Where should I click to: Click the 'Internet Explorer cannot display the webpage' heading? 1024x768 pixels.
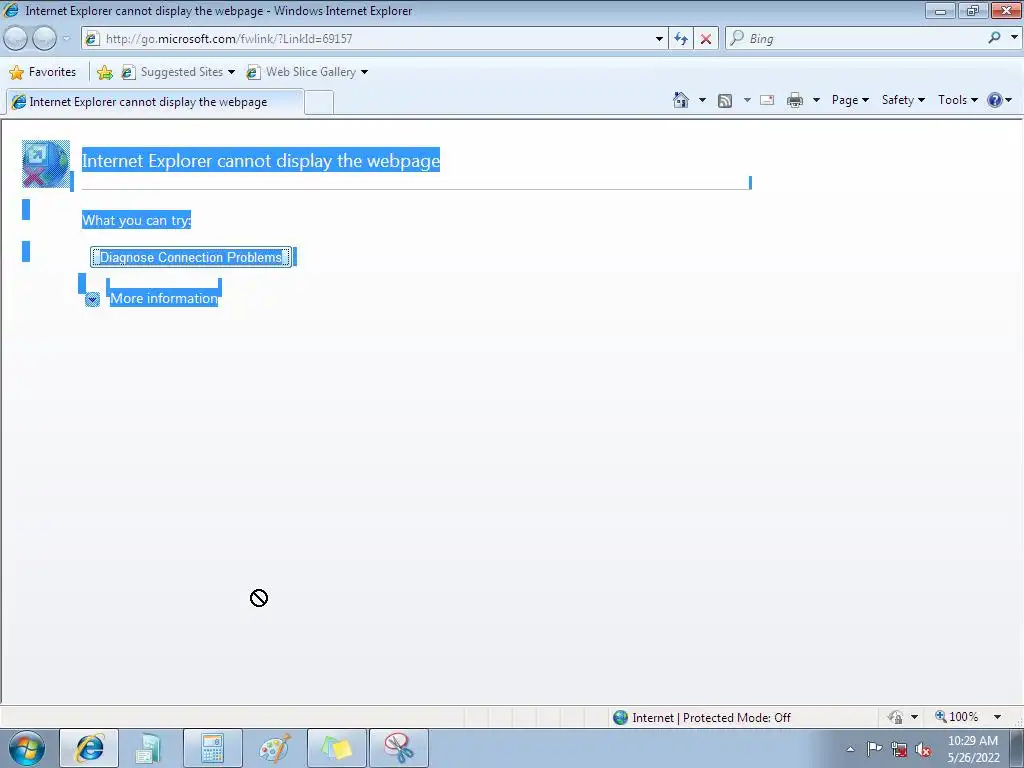261,160
